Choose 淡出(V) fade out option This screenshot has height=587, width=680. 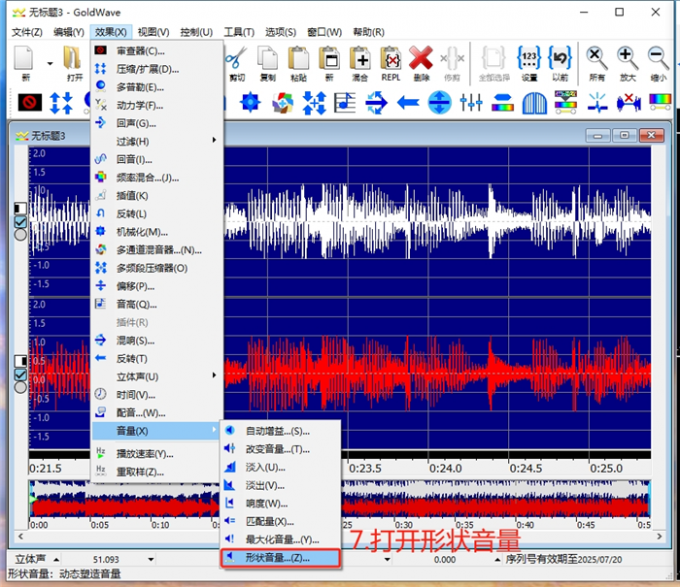click(280, 486)
